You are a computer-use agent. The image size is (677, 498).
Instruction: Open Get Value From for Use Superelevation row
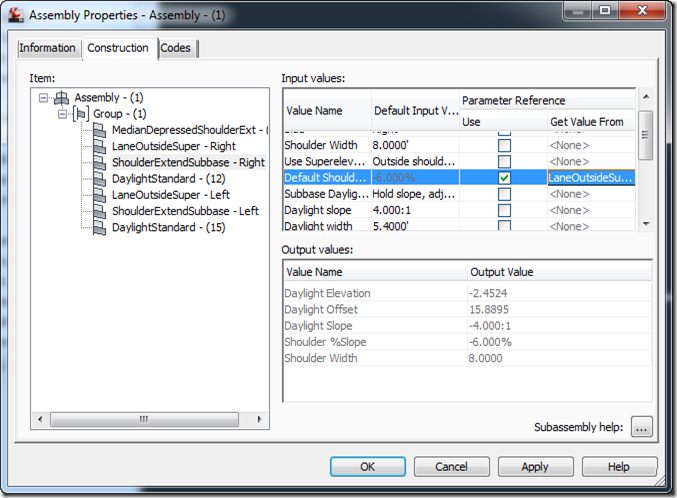pyautogui.click(x=591, y=162)
